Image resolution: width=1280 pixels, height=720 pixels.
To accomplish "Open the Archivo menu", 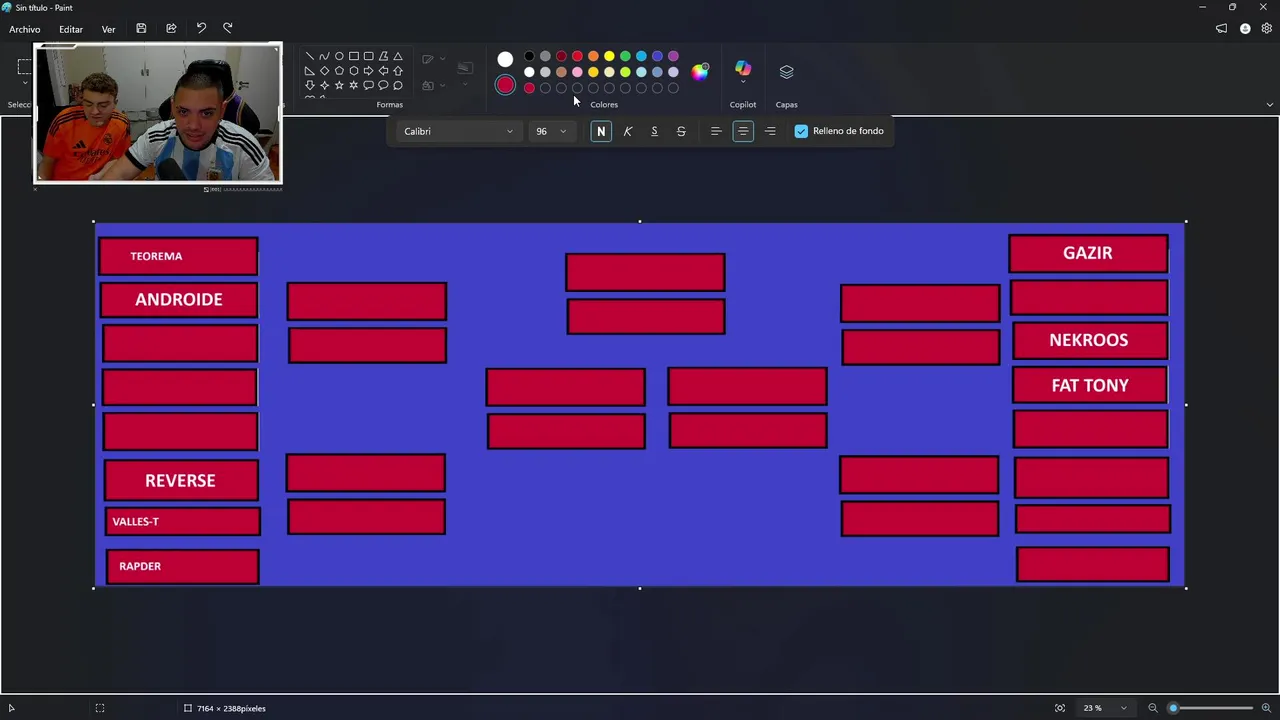I will pos(25,29).
